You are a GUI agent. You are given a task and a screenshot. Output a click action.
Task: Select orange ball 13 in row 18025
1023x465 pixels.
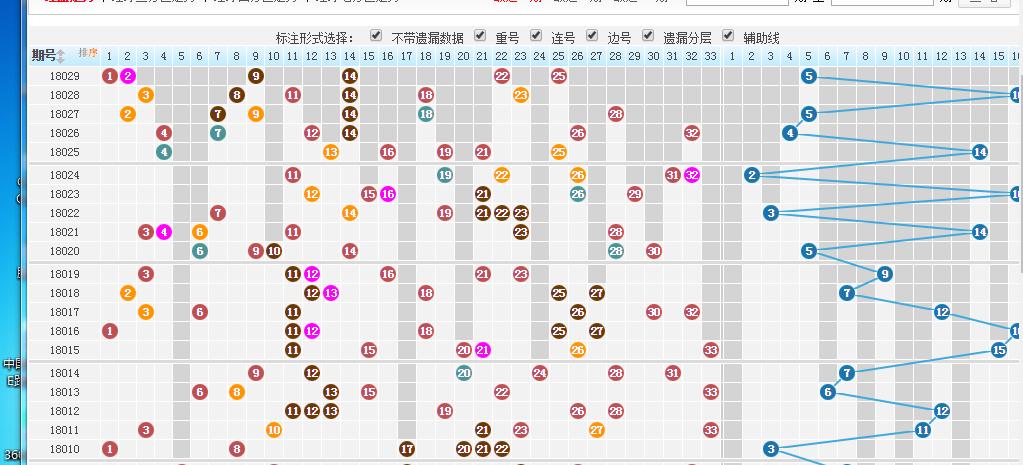tap(331, 152)
